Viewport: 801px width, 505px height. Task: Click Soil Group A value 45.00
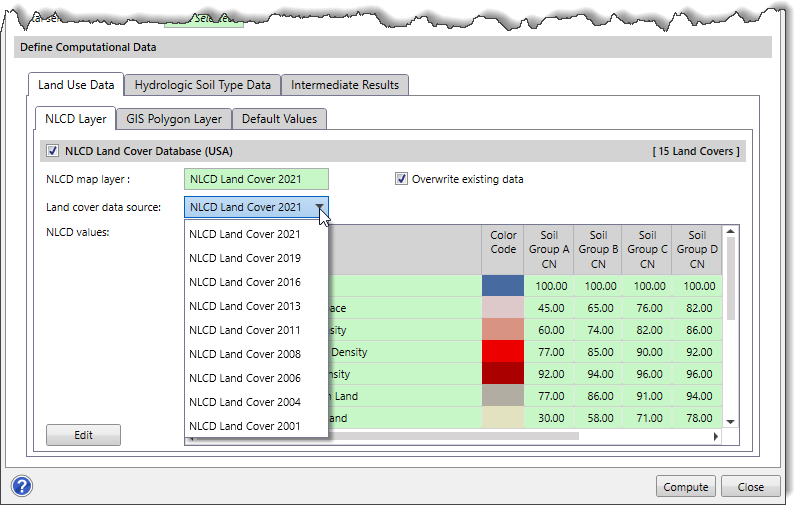click(x=549, y=308)
